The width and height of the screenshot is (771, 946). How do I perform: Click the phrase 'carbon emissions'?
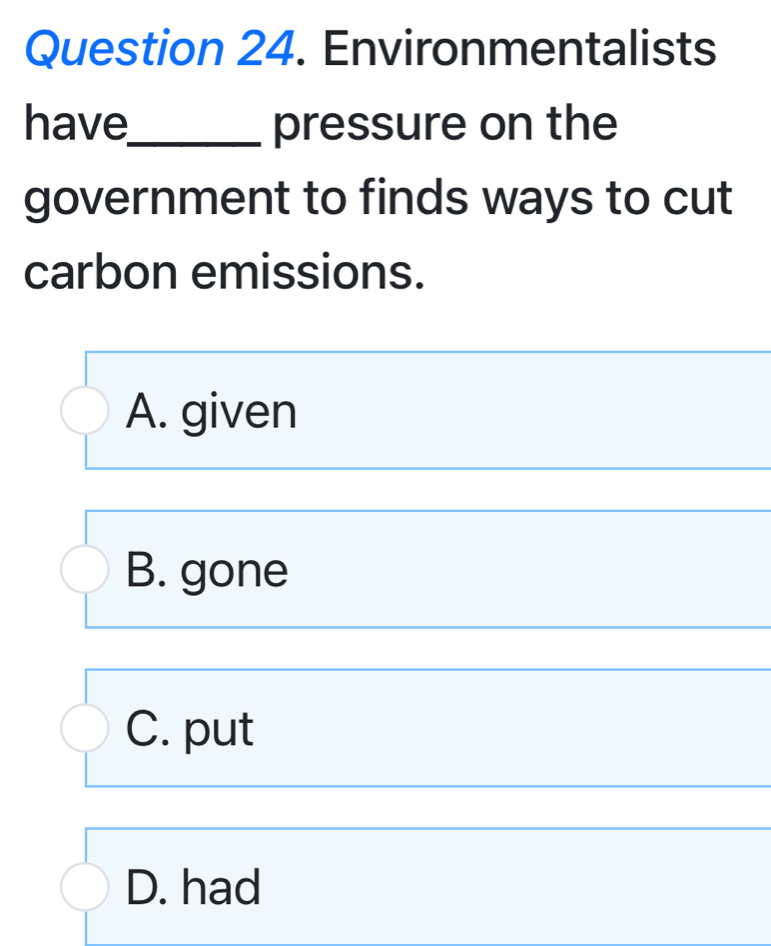(x=220, y=271)
